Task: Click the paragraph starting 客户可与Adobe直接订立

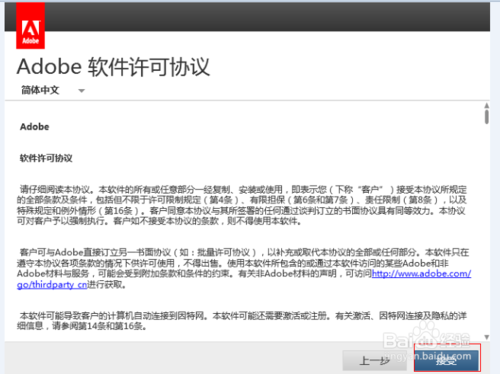Action: click(x=243, y=268)
